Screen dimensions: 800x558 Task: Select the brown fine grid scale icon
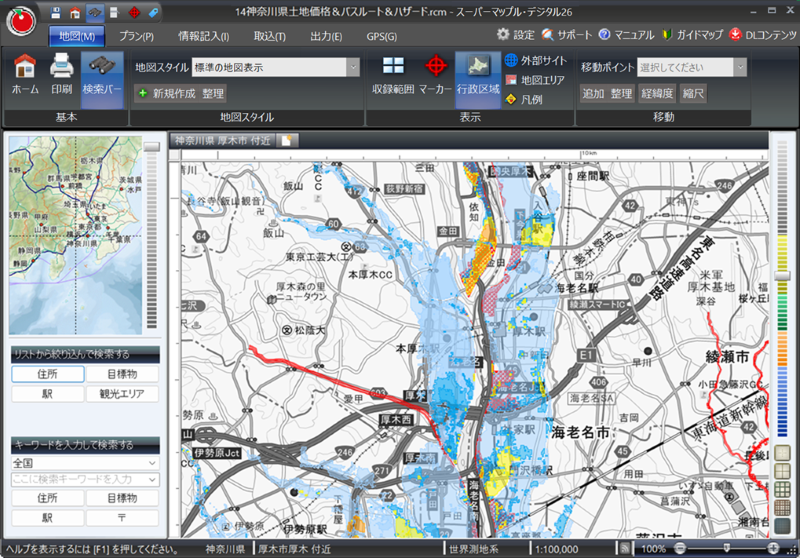(782, 507)
